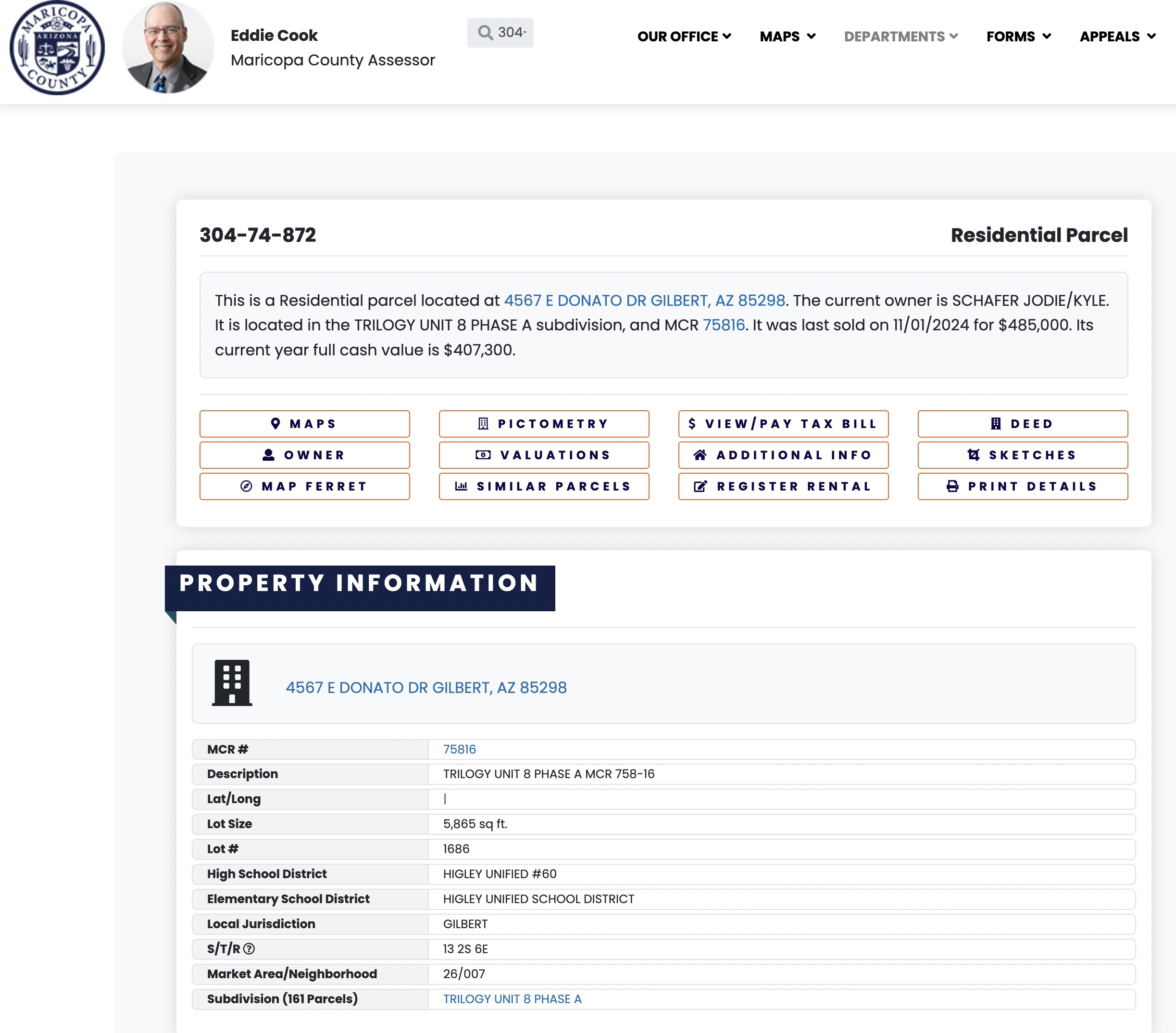Click the map pin icon on Maps
This screenshot has width=1176, height=1033.
[x=275, y=424]
